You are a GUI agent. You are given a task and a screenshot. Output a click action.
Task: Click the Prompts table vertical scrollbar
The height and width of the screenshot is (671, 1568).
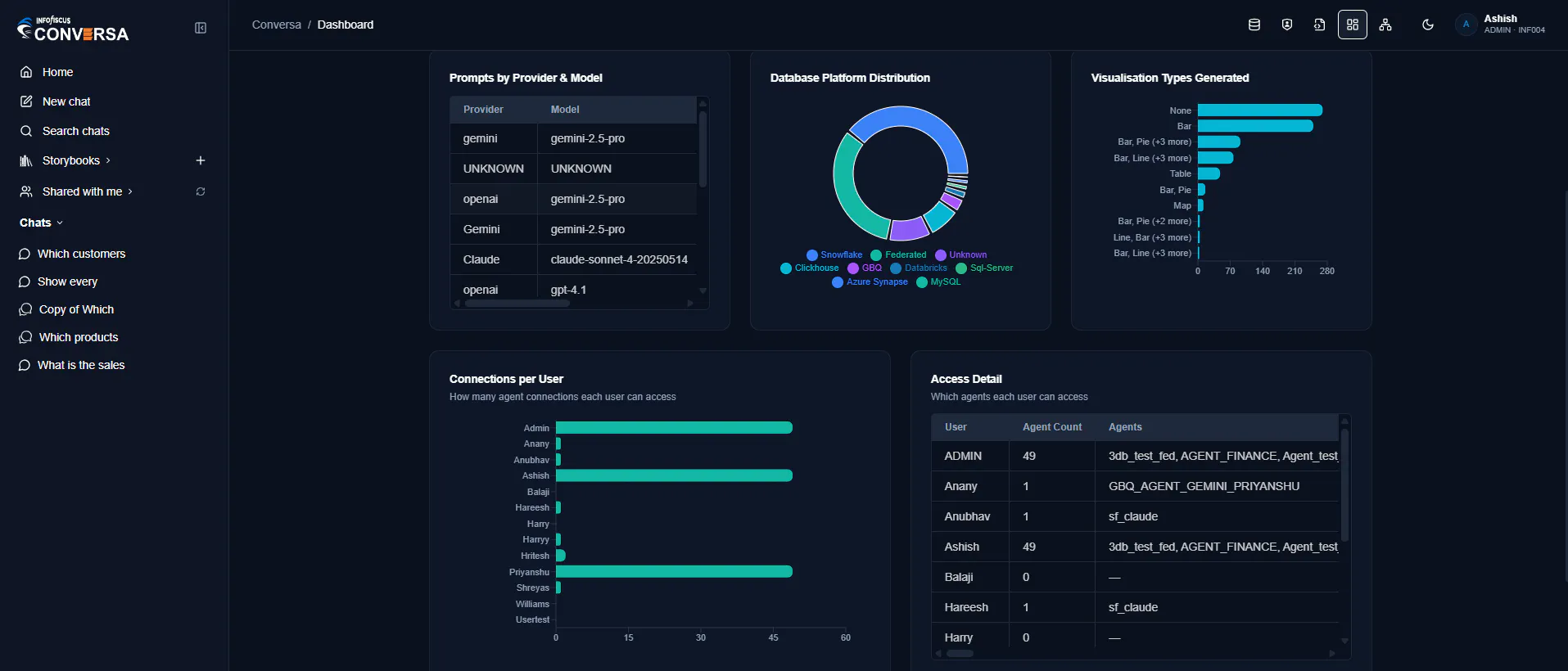[703, 148]
